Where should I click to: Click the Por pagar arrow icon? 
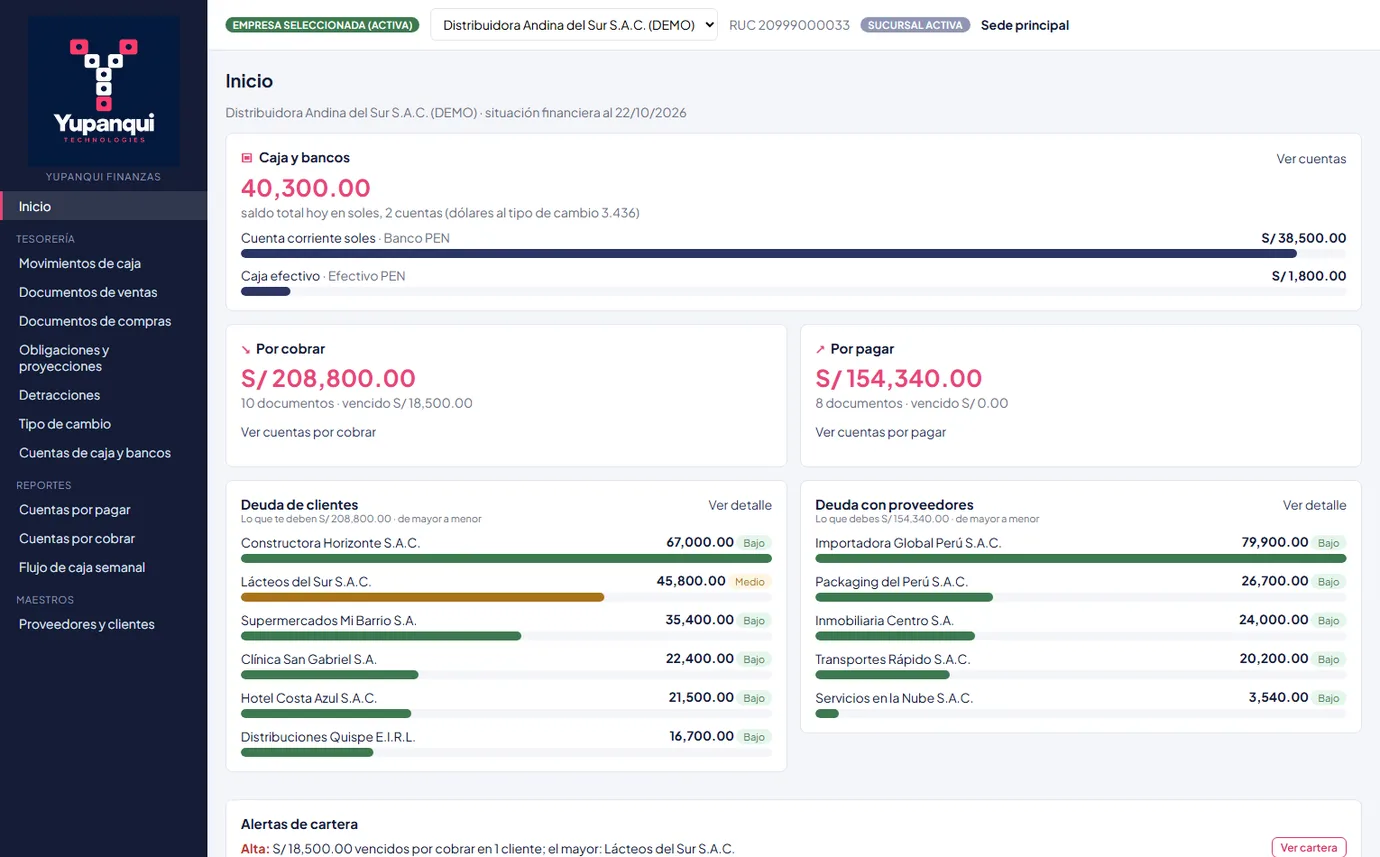pyautogui.click(x=821, y=350)
